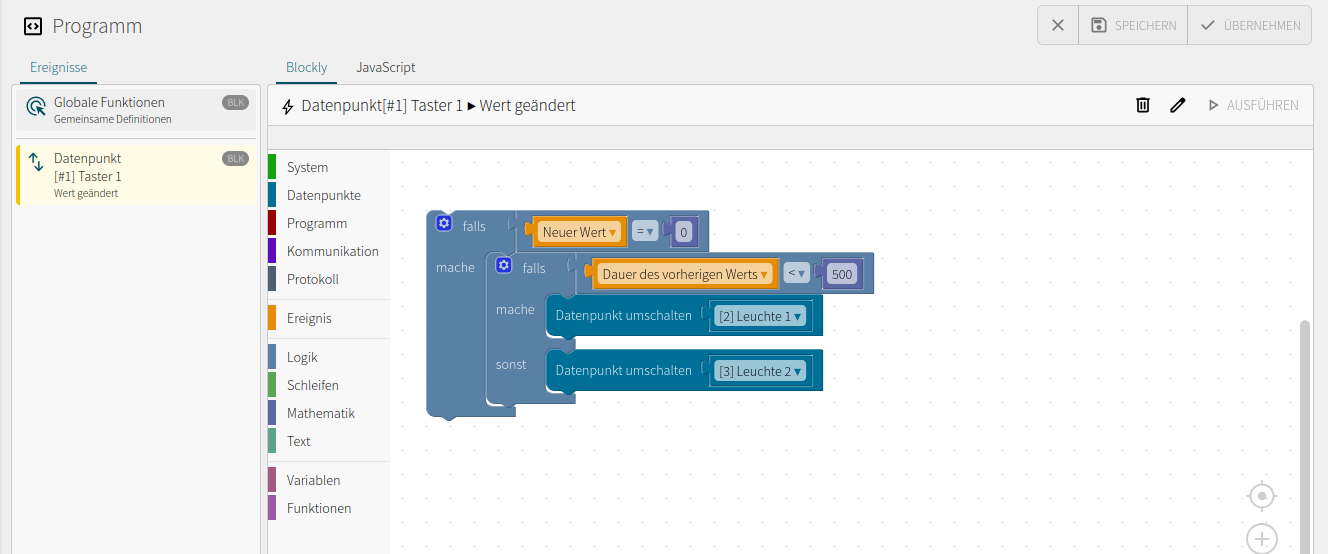
Task: Click the 500 number field
Action: tap(842, 274)
